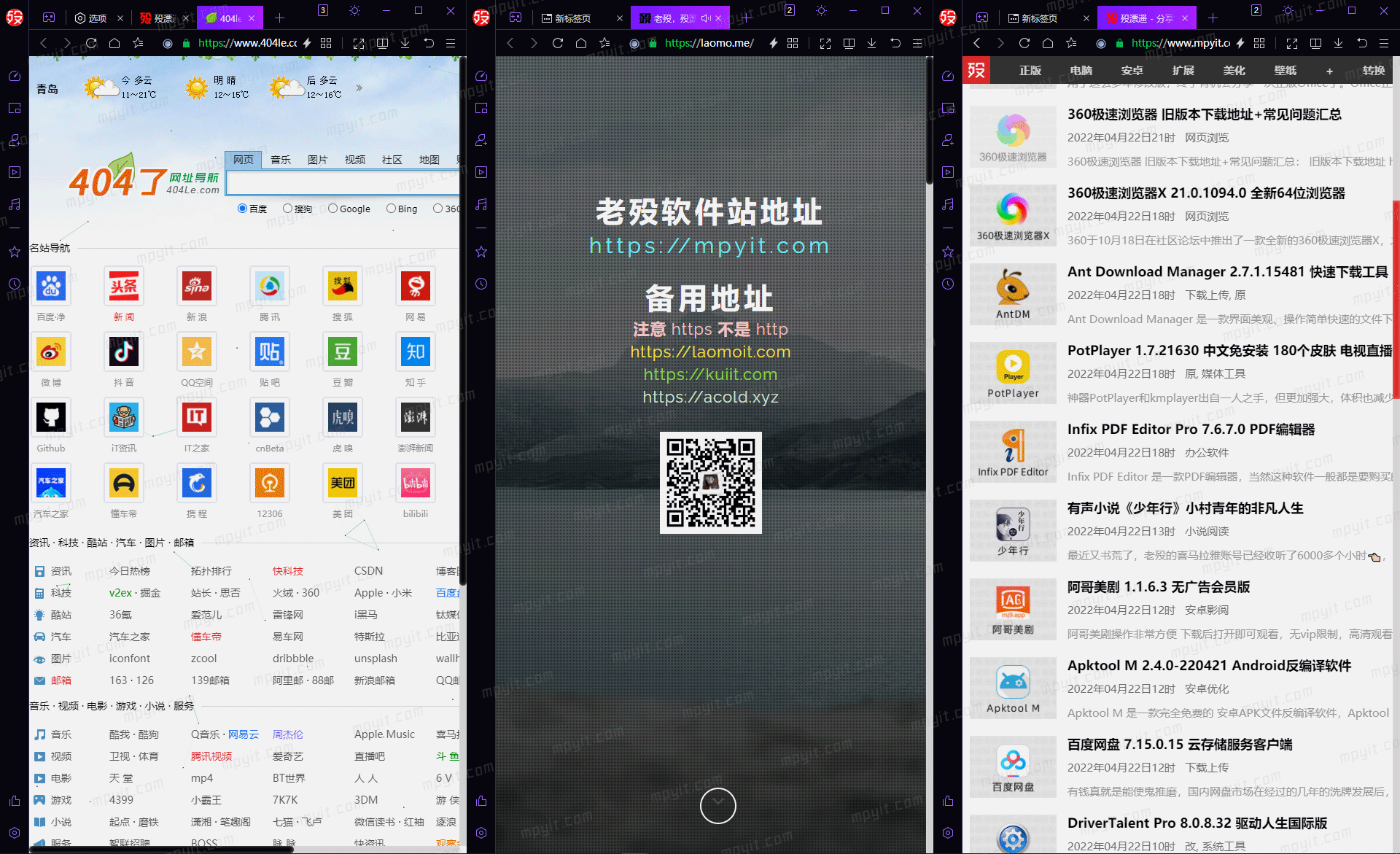1400x854 pixels.
Task: Click music note icon in left window sidebar
Action: (x=15, y=204)
